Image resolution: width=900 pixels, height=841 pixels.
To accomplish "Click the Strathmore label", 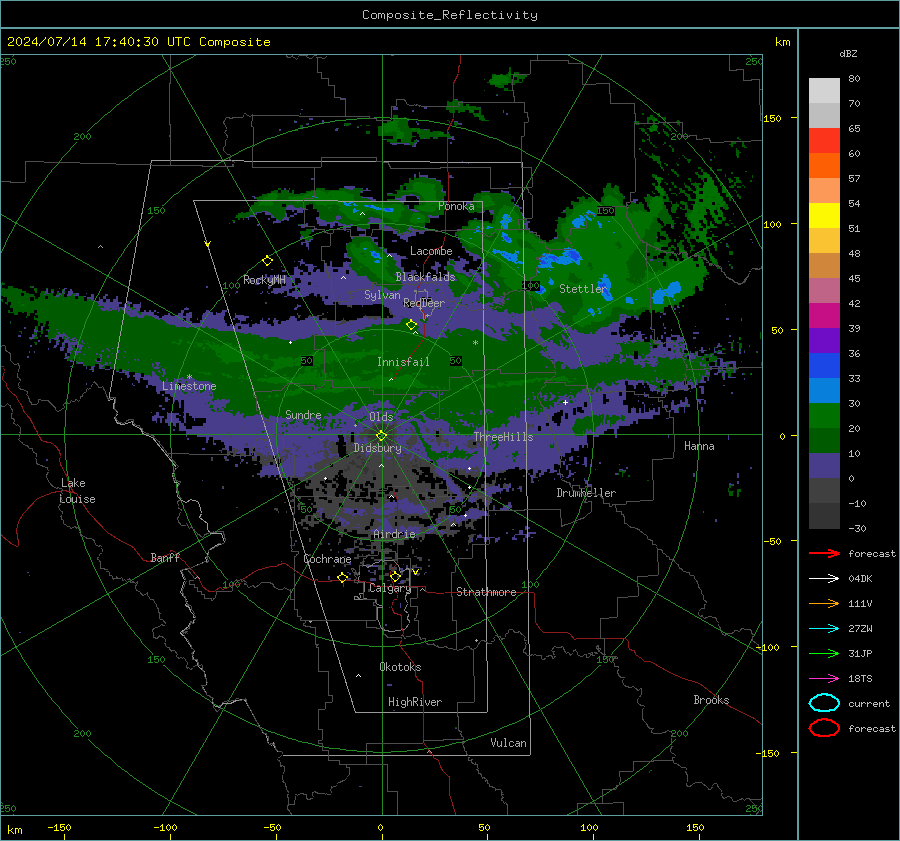I will pyautogui.click(x=486, y=592).
